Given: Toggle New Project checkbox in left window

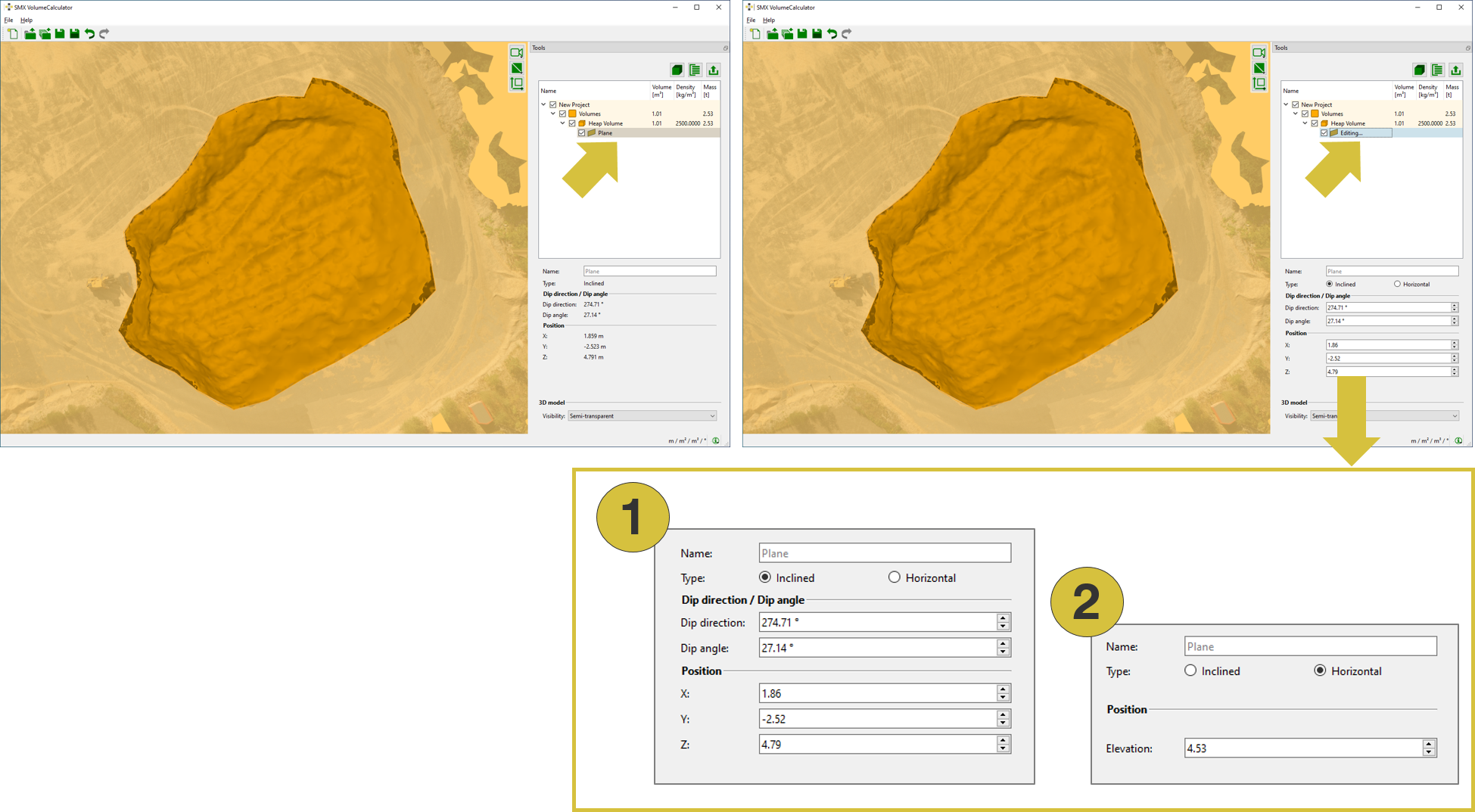Looking at the screenshot, I should [x=553, y=104].
